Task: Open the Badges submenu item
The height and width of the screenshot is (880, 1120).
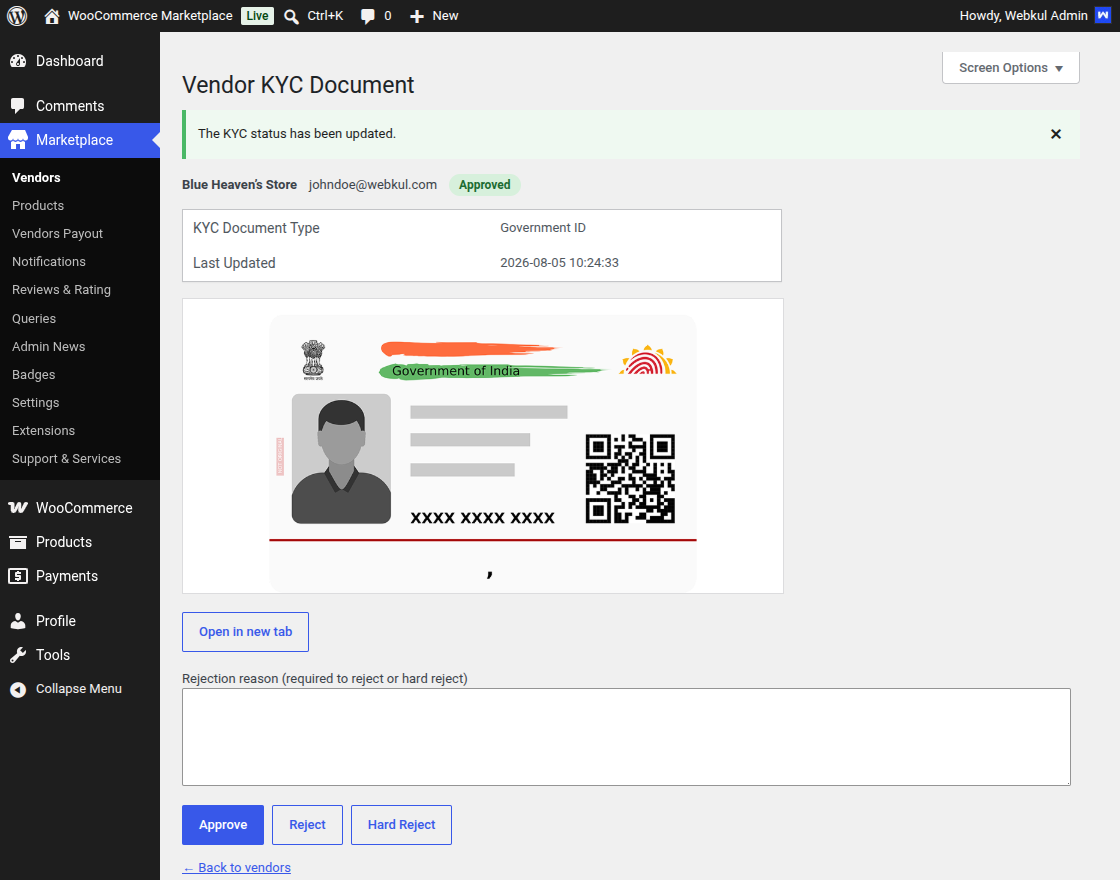Action: point(34,374)
